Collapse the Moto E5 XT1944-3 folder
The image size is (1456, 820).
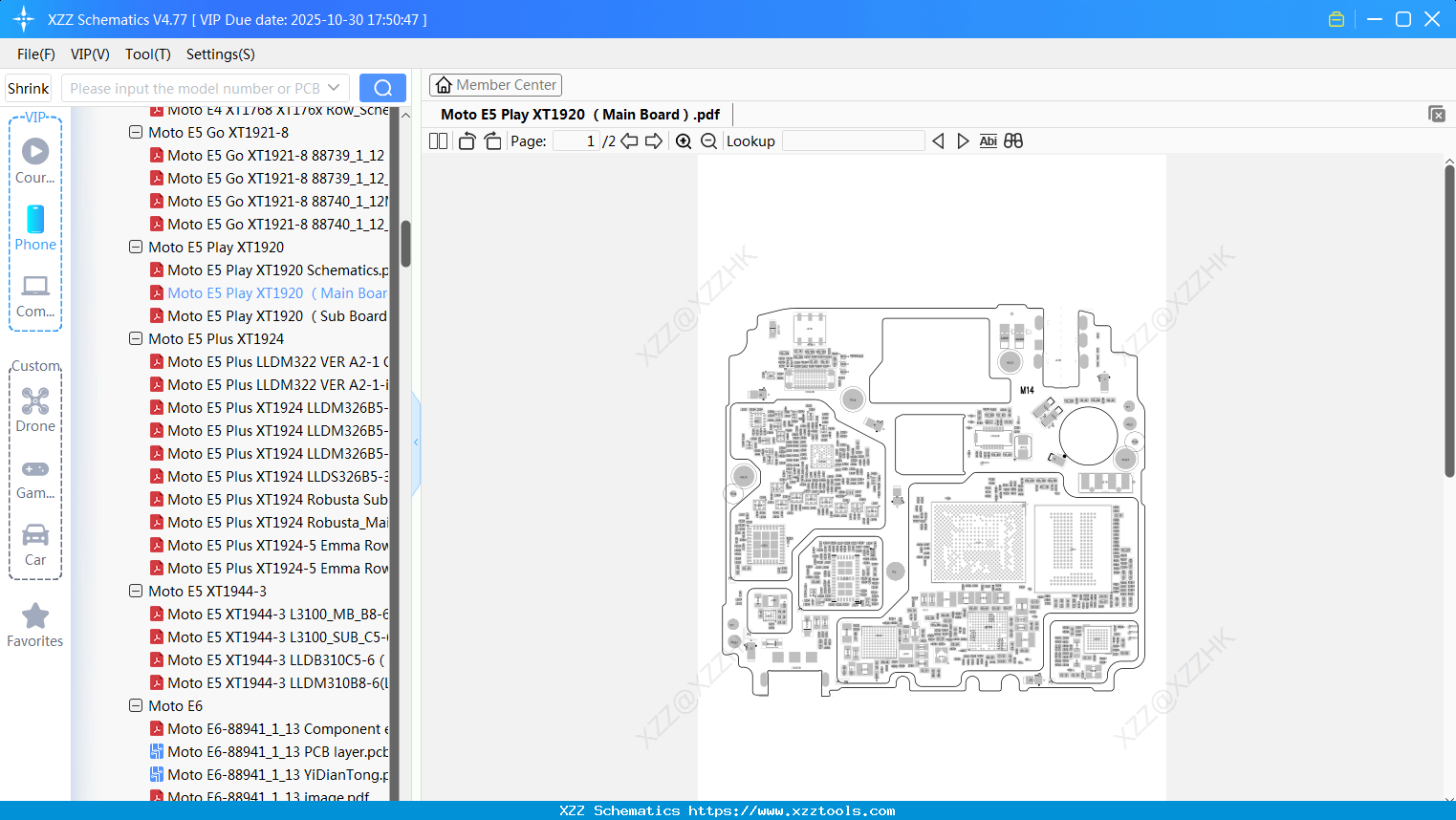click(x=136, y=592)
